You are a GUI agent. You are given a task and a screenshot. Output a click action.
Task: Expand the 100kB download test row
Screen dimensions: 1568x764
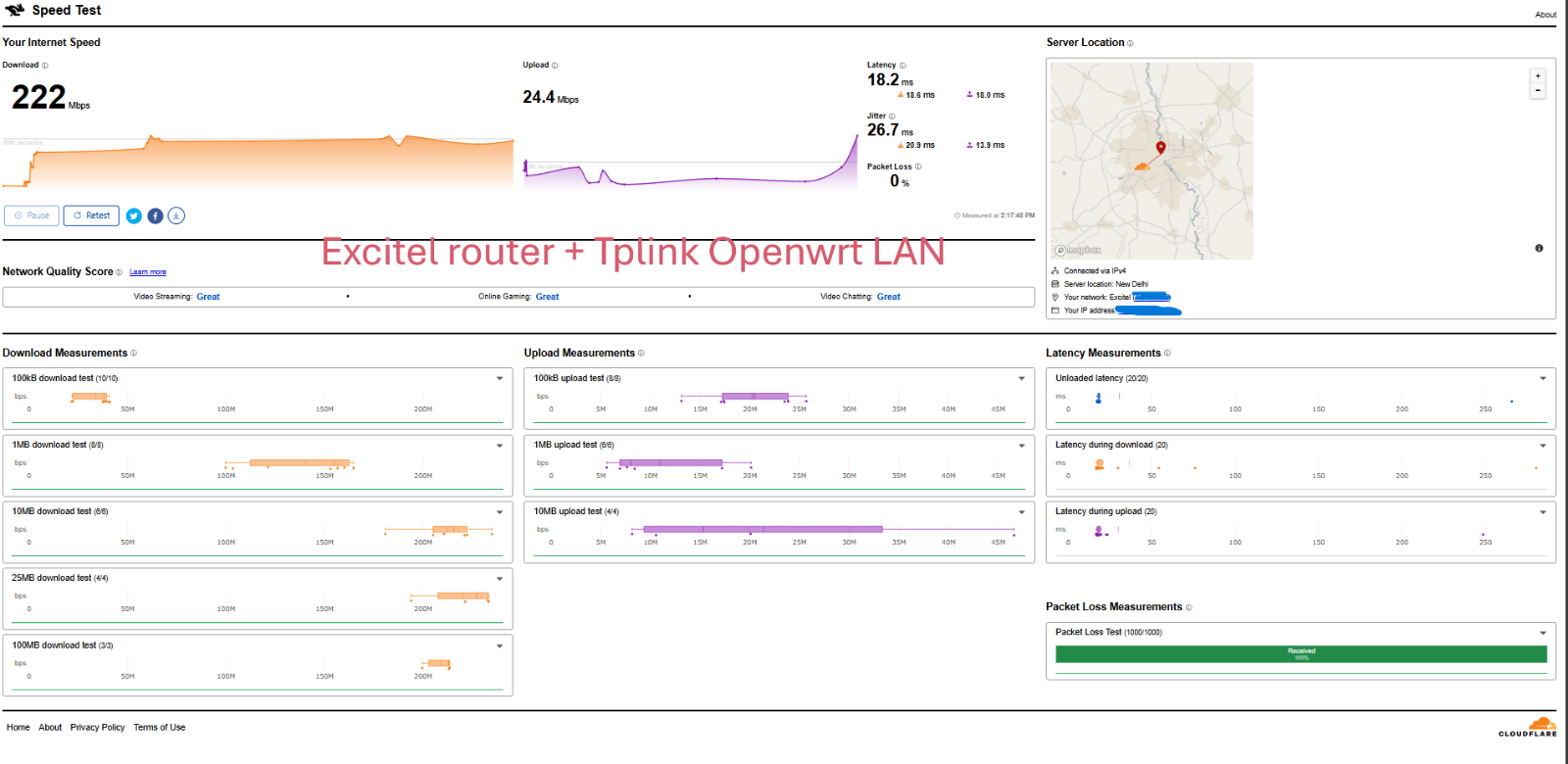(x=500, y=378)
